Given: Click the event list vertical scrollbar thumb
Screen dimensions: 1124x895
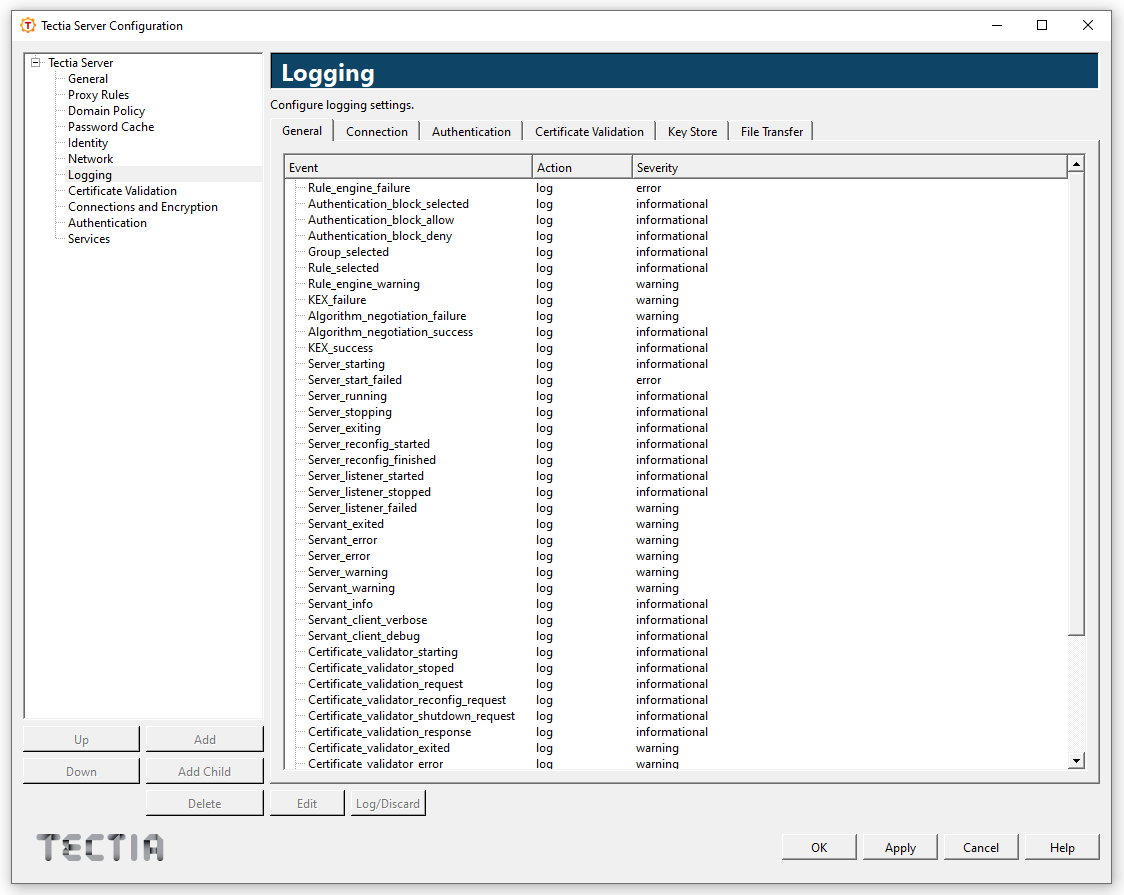Looking at the screenshot, I should 1075,403.
